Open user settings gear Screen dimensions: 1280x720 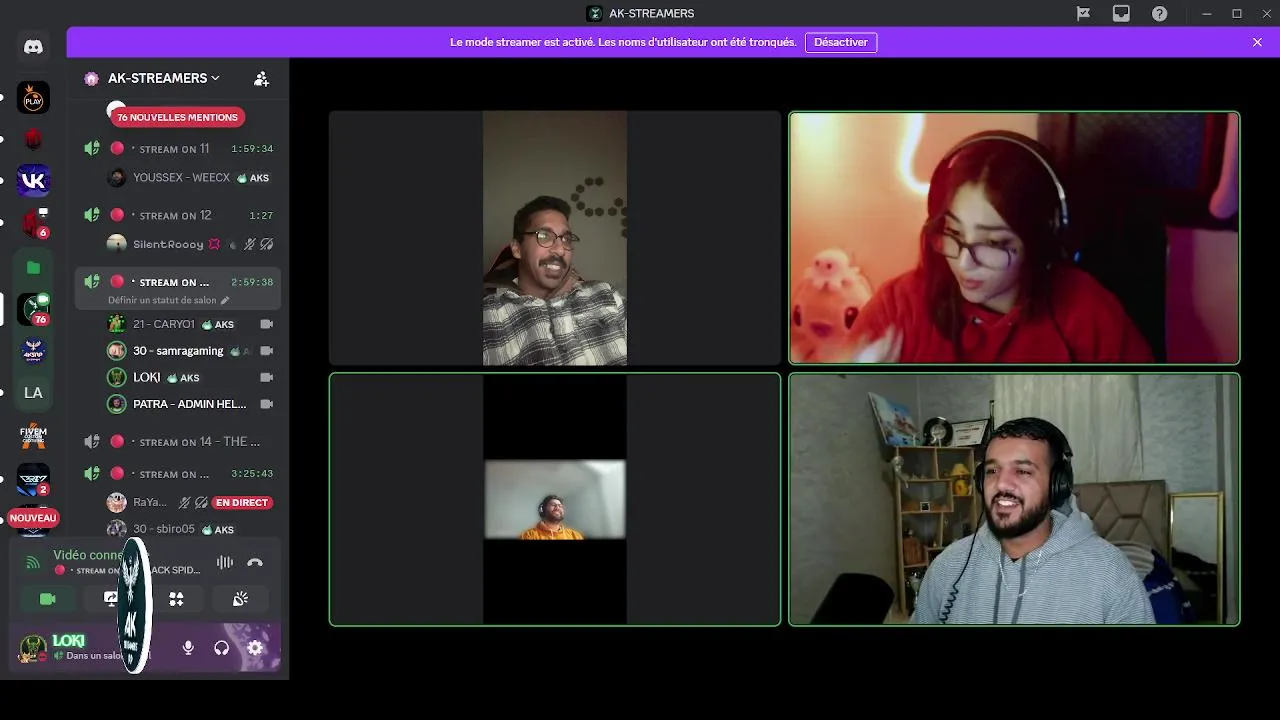[x=255, y=648]
